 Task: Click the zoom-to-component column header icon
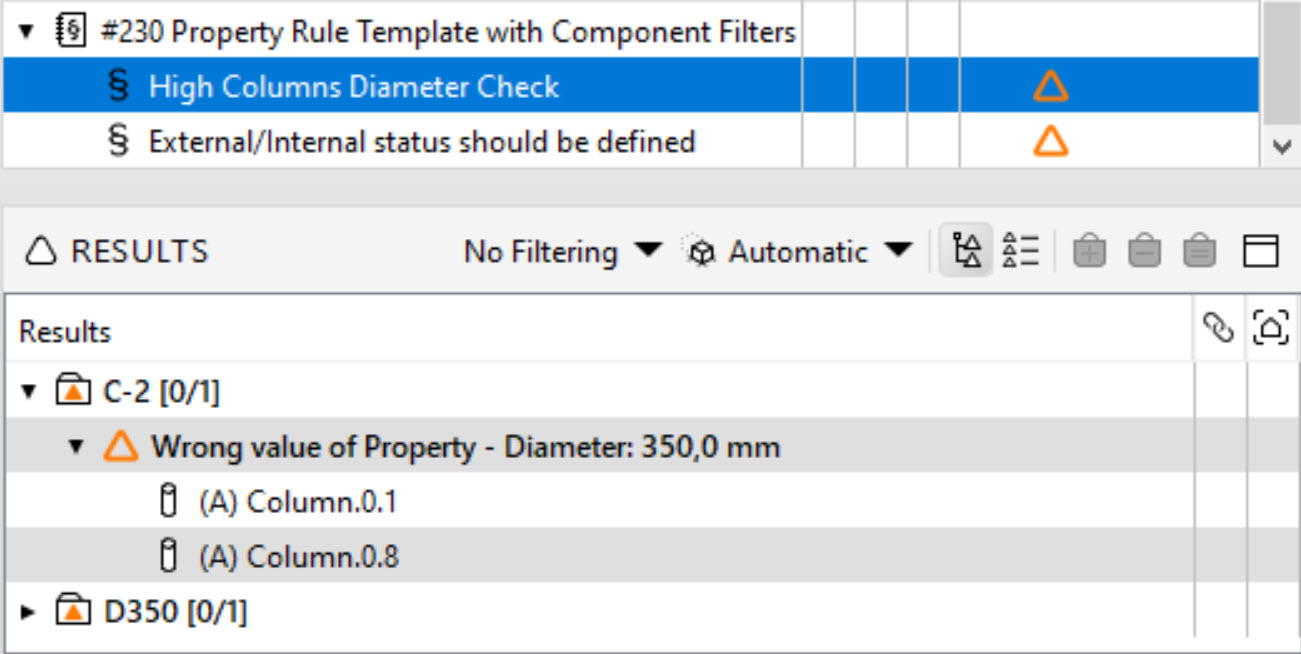click(1271, 328)
